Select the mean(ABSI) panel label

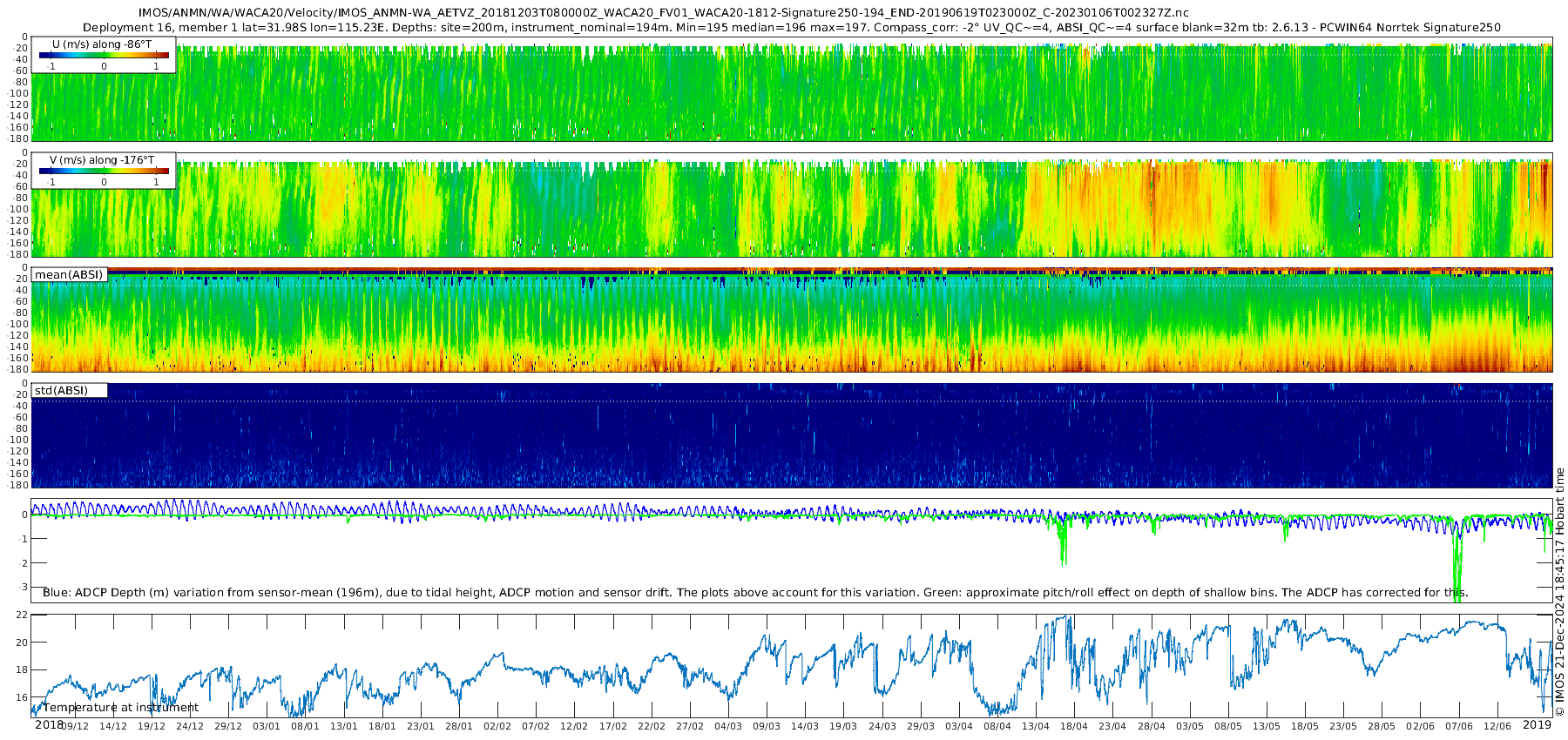pyautogui.click(x=69, y=275)
